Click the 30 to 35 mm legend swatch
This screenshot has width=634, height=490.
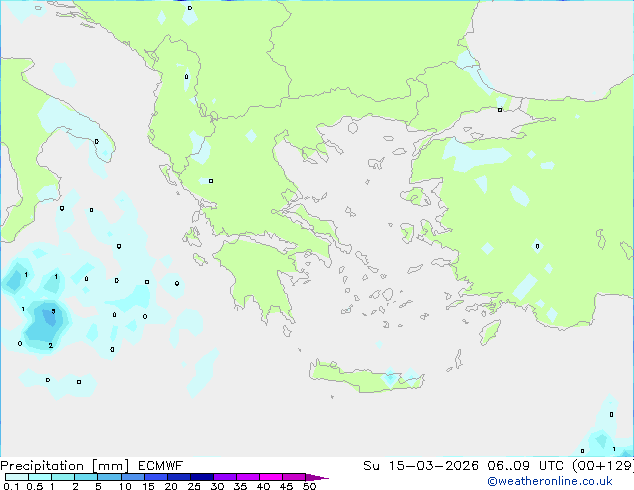(225, 477)
